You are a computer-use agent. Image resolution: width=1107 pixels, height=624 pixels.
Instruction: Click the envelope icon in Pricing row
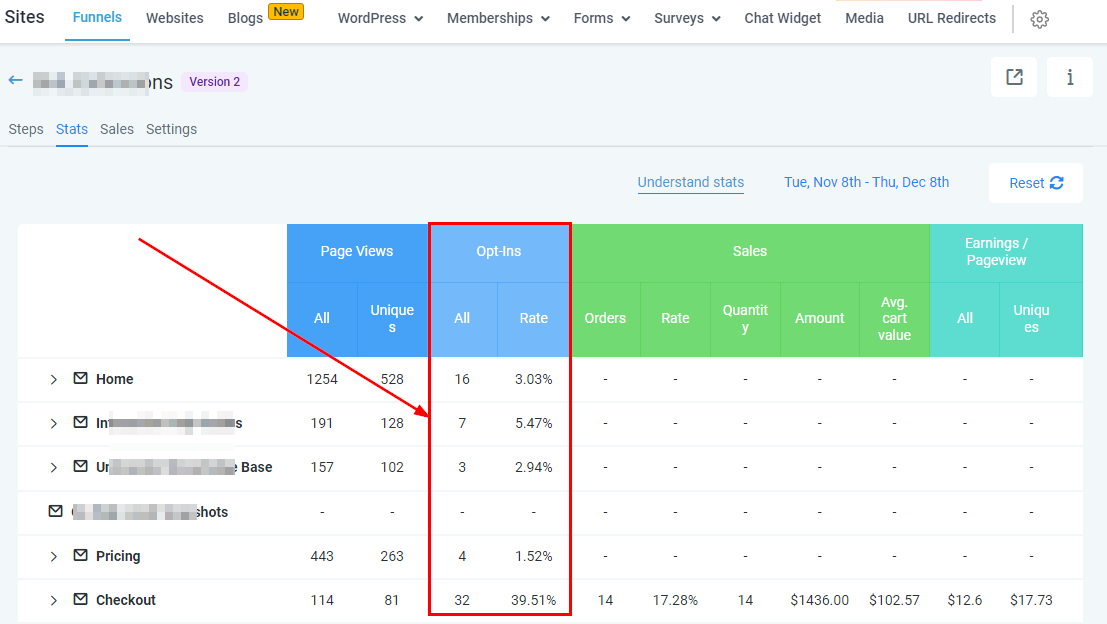tap(80, 556)
